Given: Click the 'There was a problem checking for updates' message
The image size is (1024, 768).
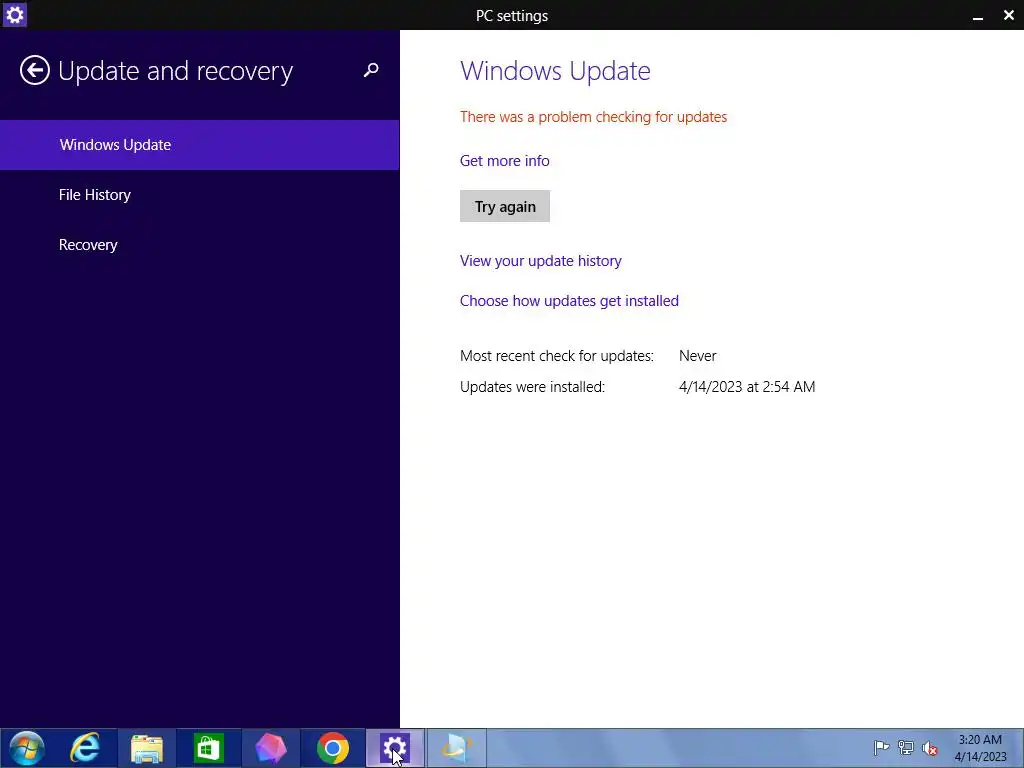Looking at the screenshot, I should point(594,117).
